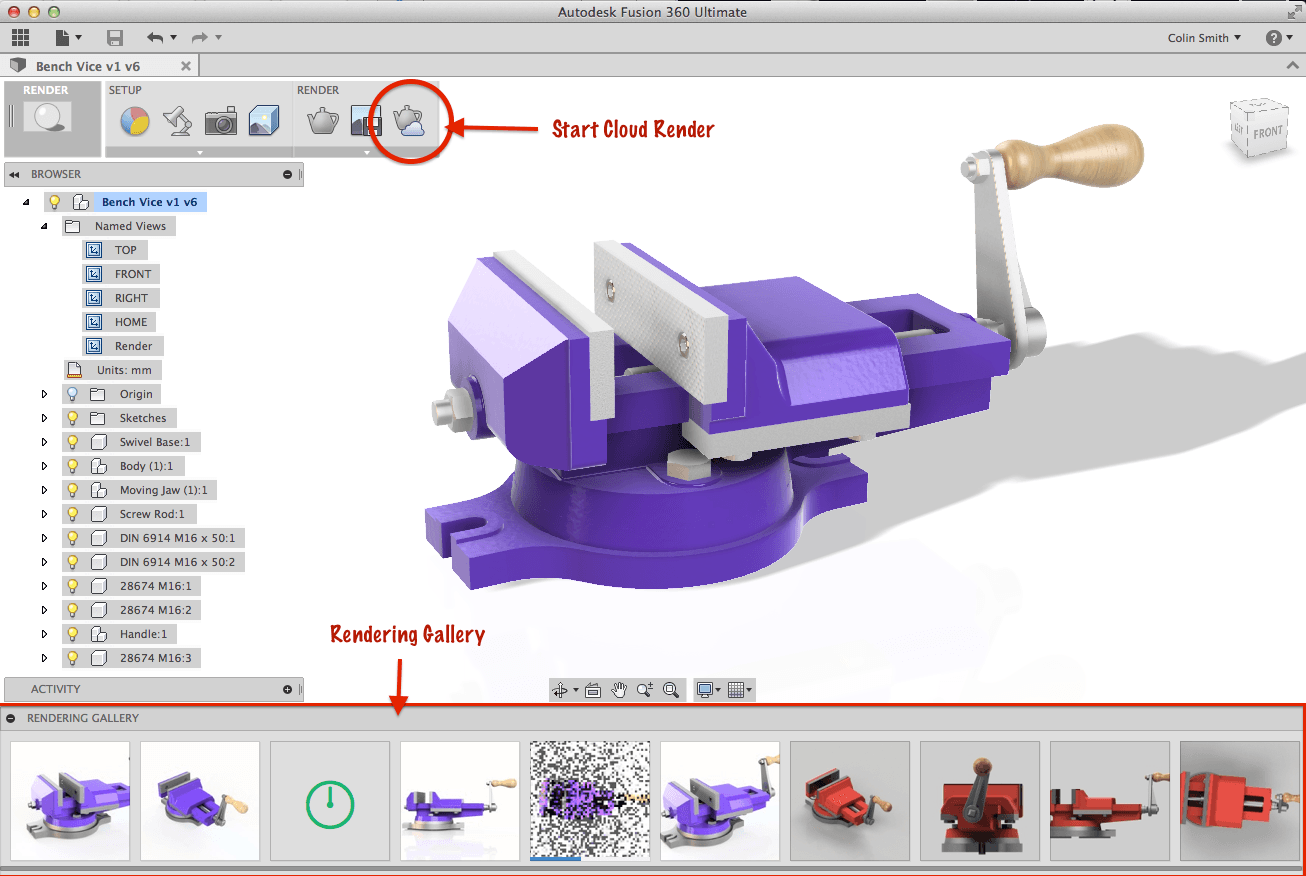The height and width of the screenshot is (876, 1306).
Task: Open the Data Panel grid icon top left
Action: pos(20,37)
